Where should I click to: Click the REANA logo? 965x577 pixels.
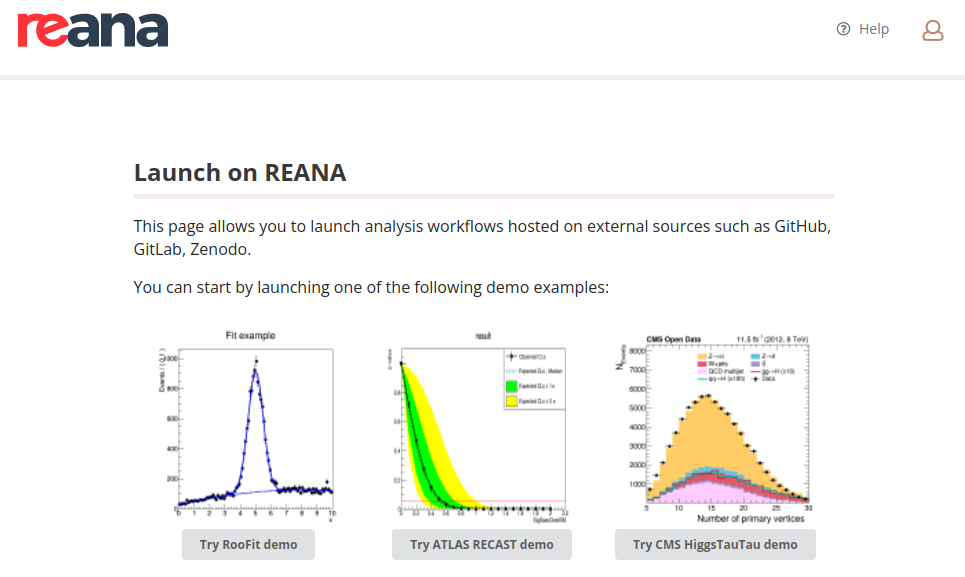coord(93,30)
